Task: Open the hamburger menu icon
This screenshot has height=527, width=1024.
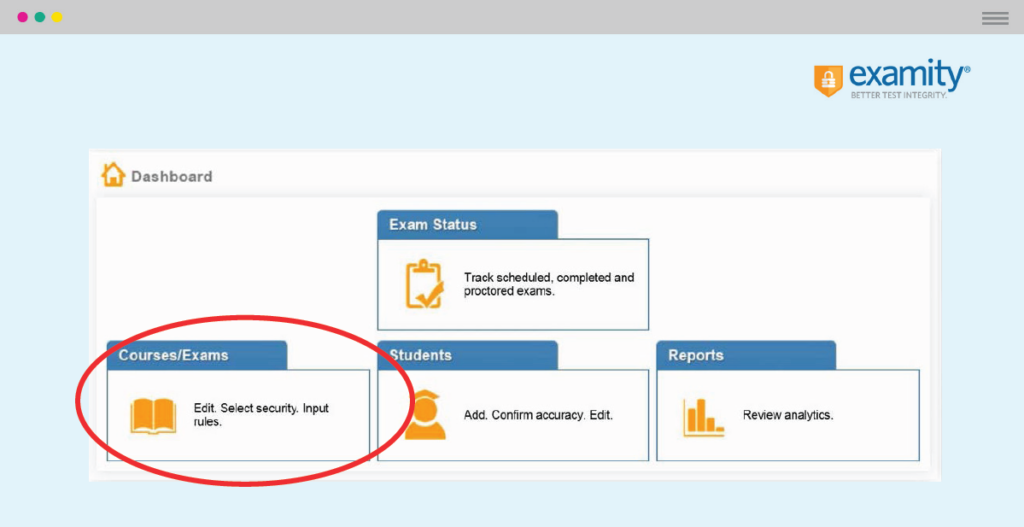Action: (x=995, y=18)
